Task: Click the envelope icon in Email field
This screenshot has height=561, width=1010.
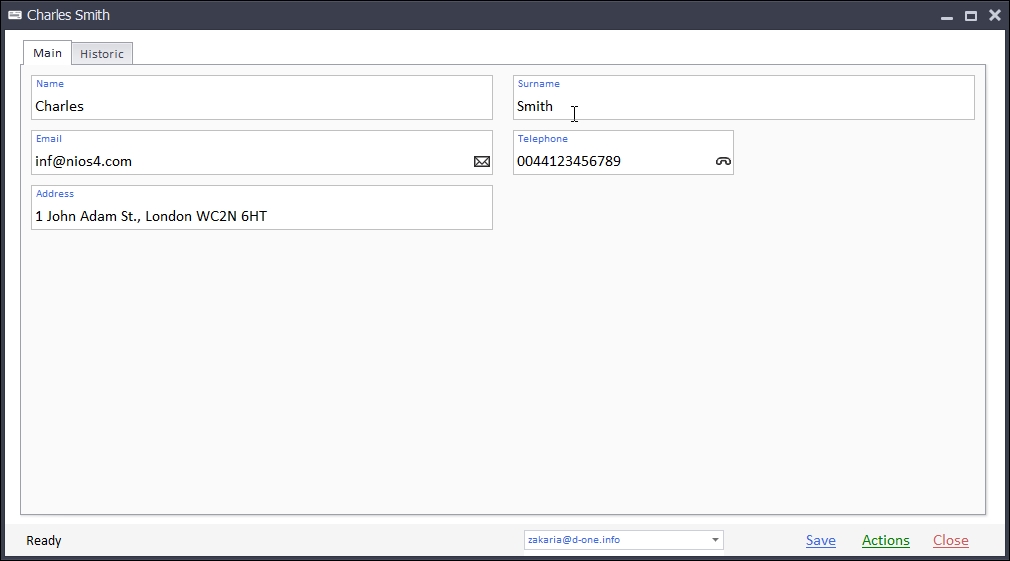Action: (x=482, y=161)
